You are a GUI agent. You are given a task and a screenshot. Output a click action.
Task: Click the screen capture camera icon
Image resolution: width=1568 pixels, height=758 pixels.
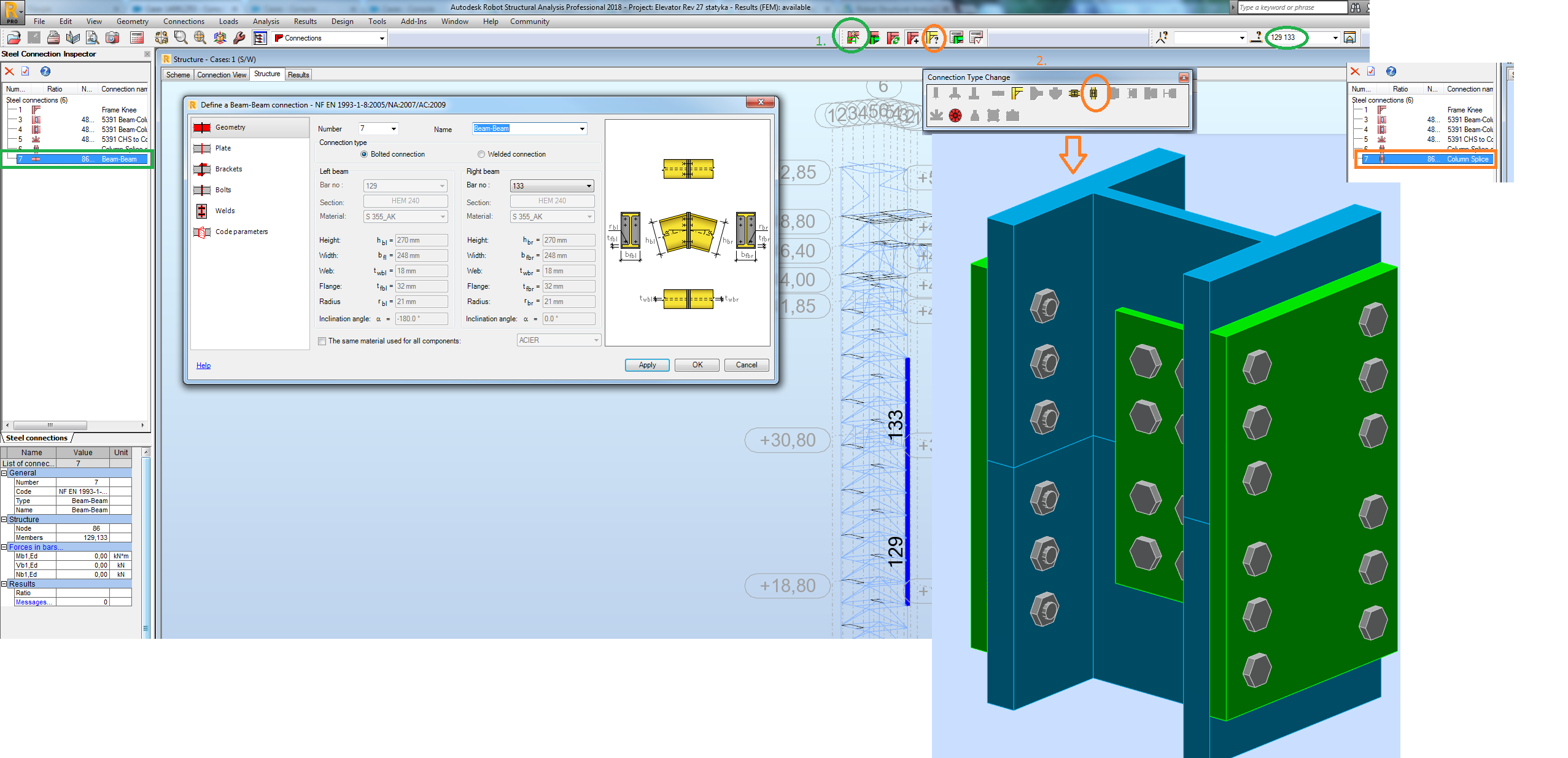(112, 38)
